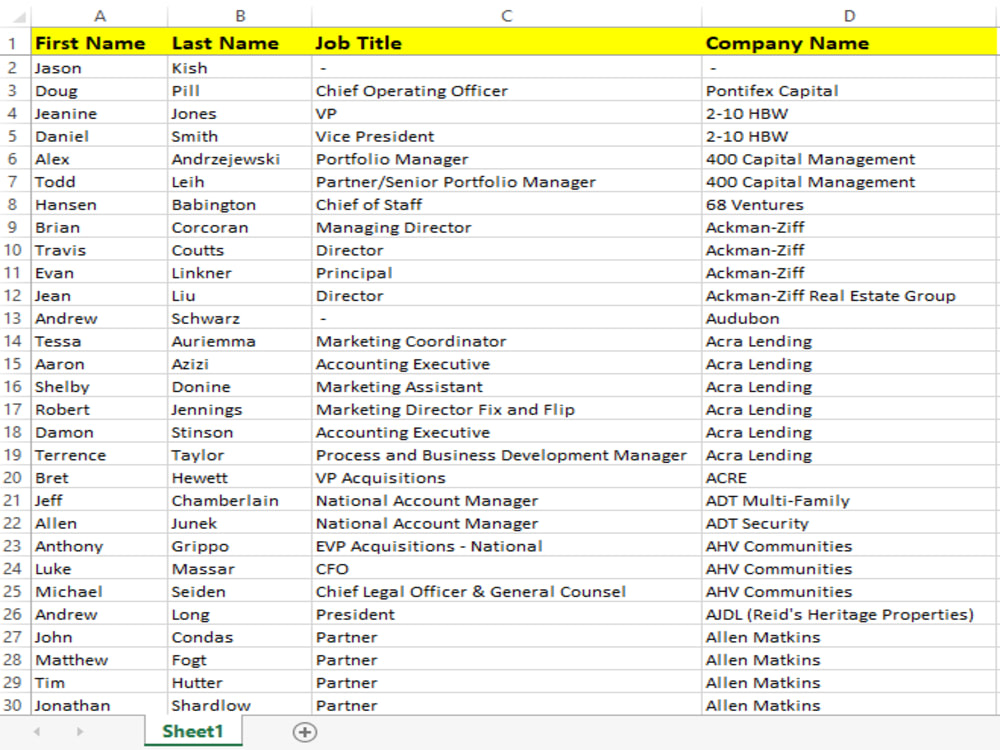Screen dimensions: 1000x750
Task: Click the 'Job Title' header cell
Action: (506, 43)
